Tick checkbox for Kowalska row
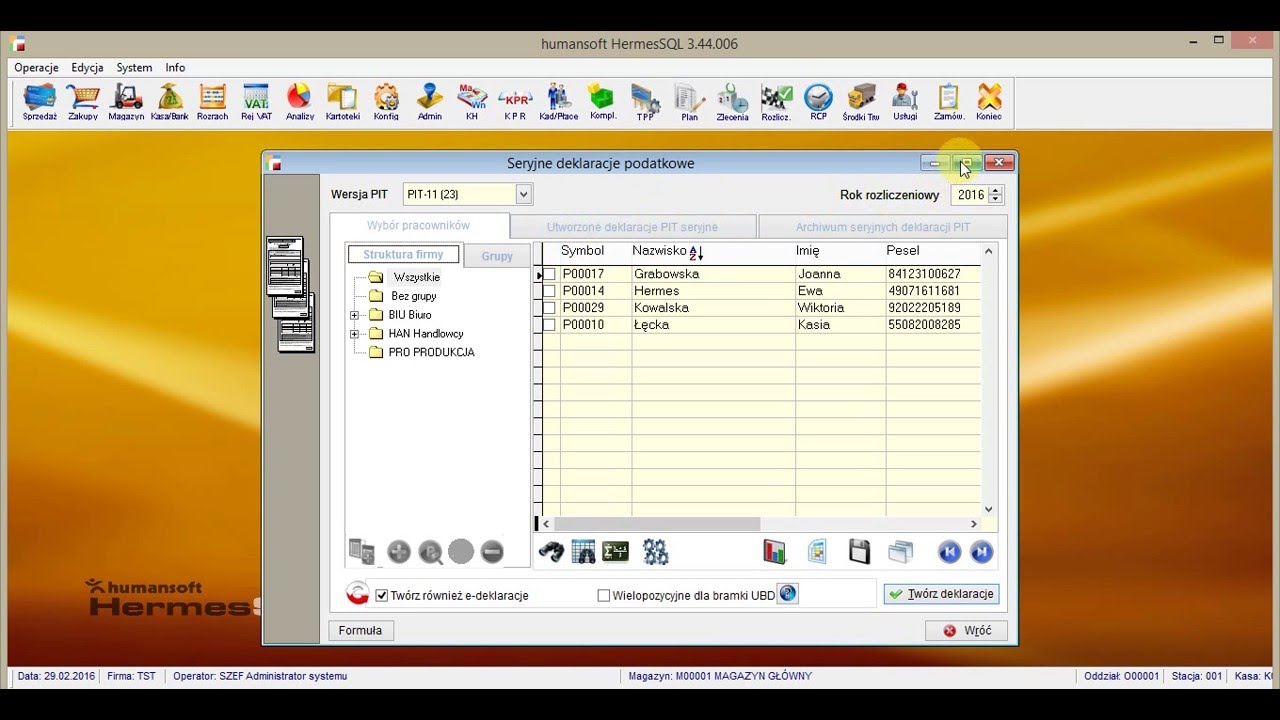The width and height of the screenshot is (1280, 720). (x=549, y=308)
